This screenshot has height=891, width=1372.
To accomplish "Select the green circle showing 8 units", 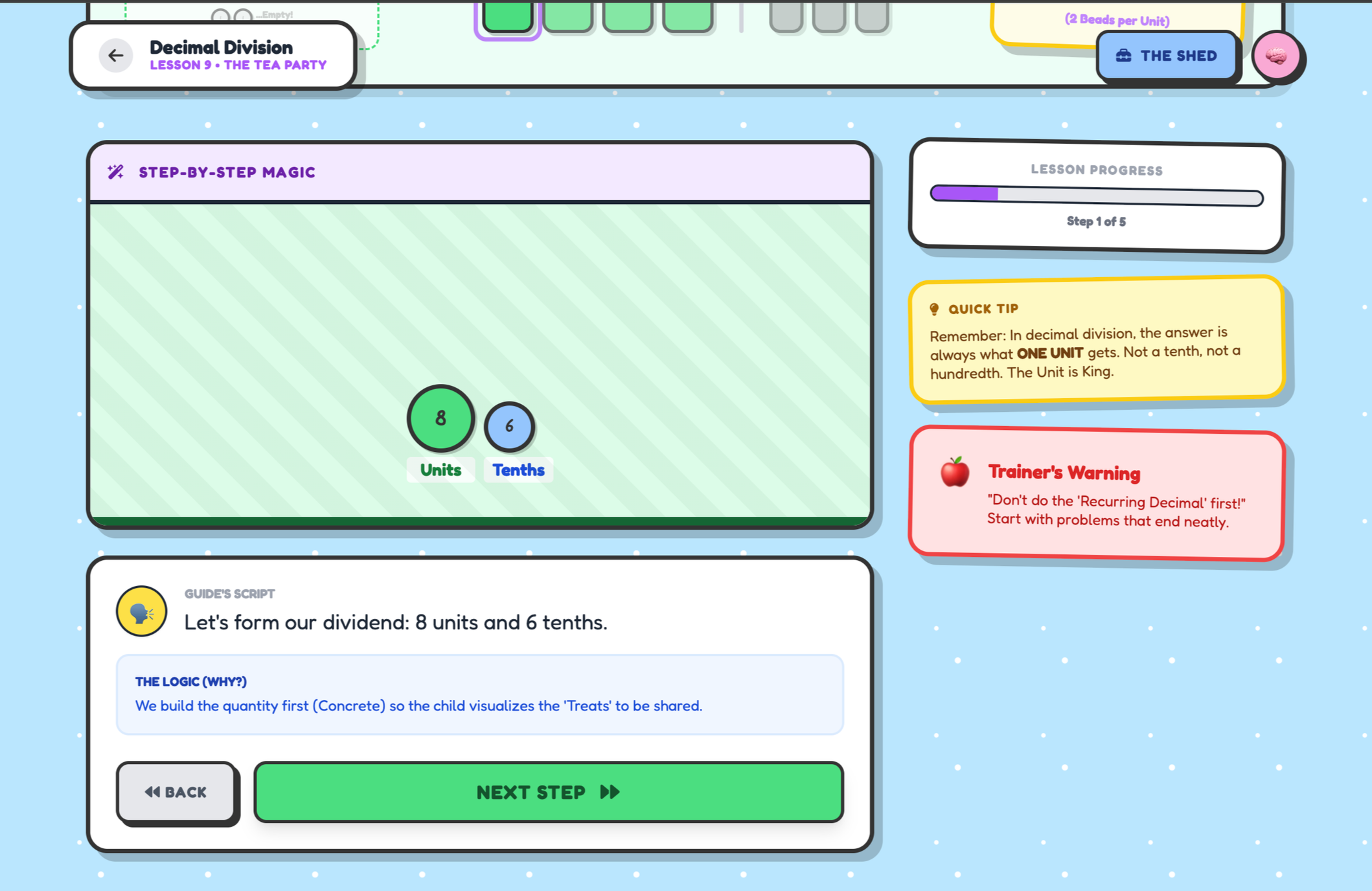I will (x=440, y=418).
